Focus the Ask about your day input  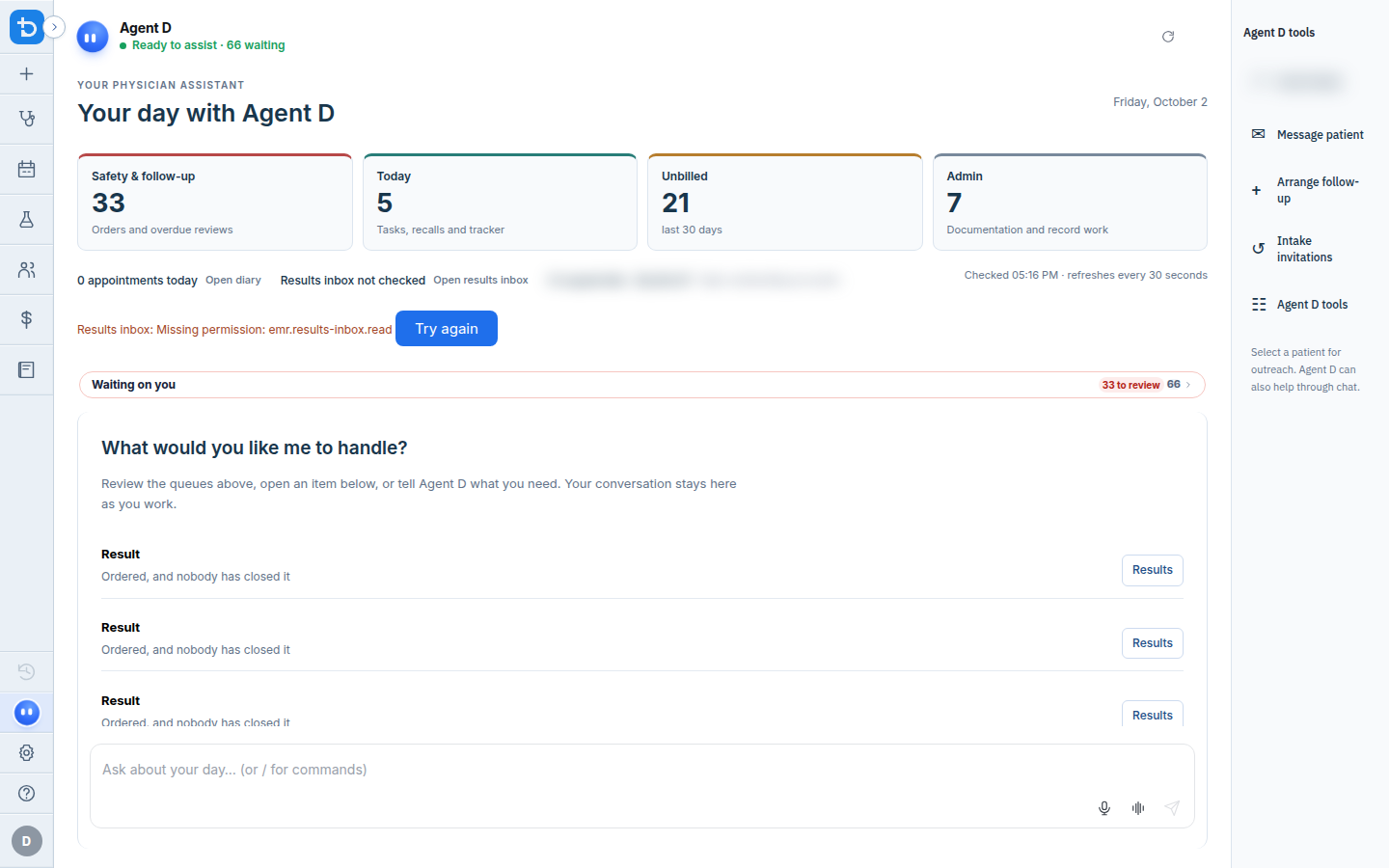click(x=642, y=771)
